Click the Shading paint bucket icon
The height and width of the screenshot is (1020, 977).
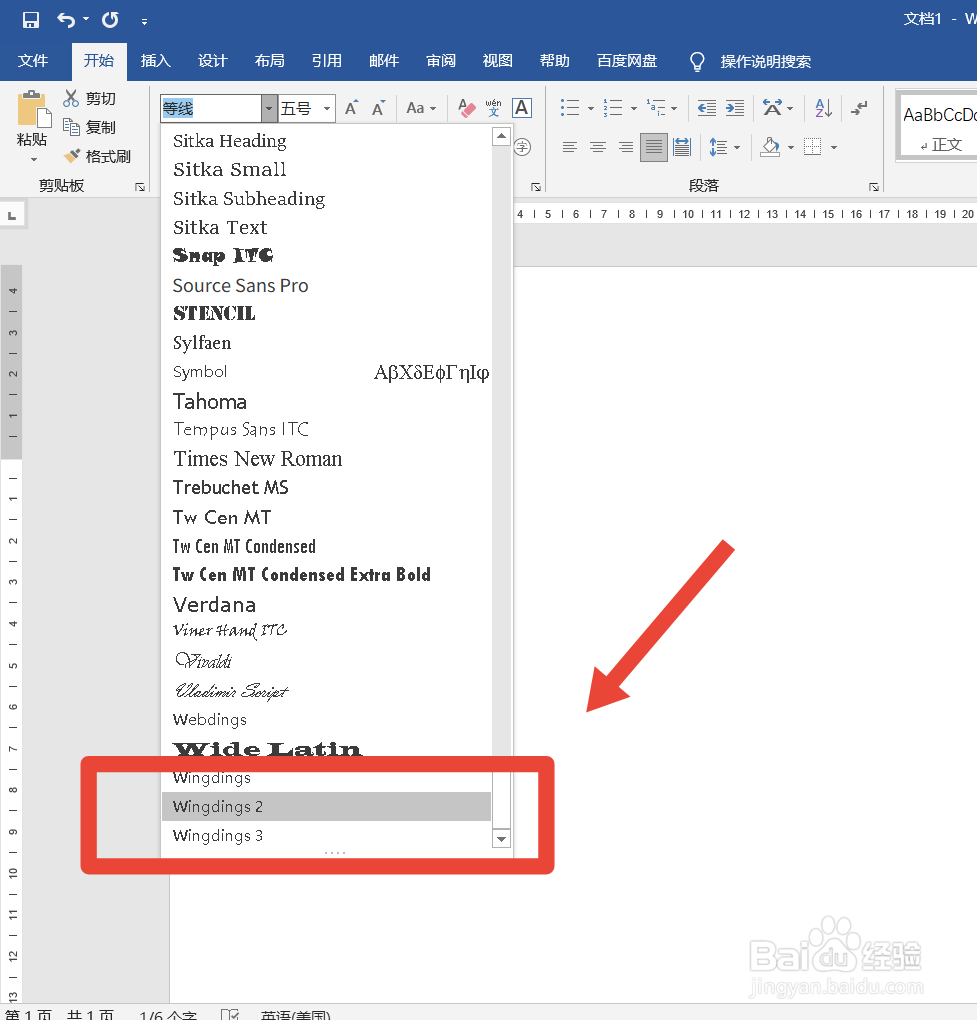pos(770,147)
